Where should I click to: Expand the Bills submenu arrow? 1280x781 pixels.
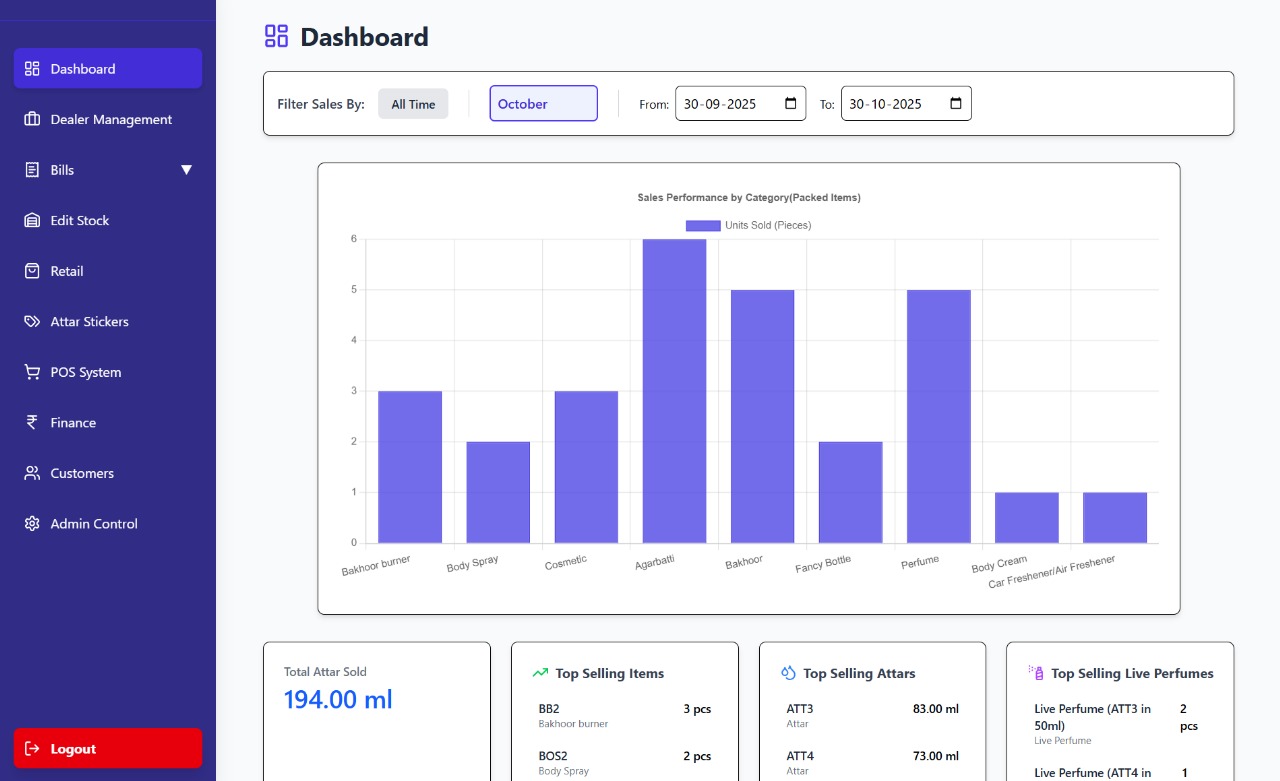pyautogui.click(x=186, y=170)
